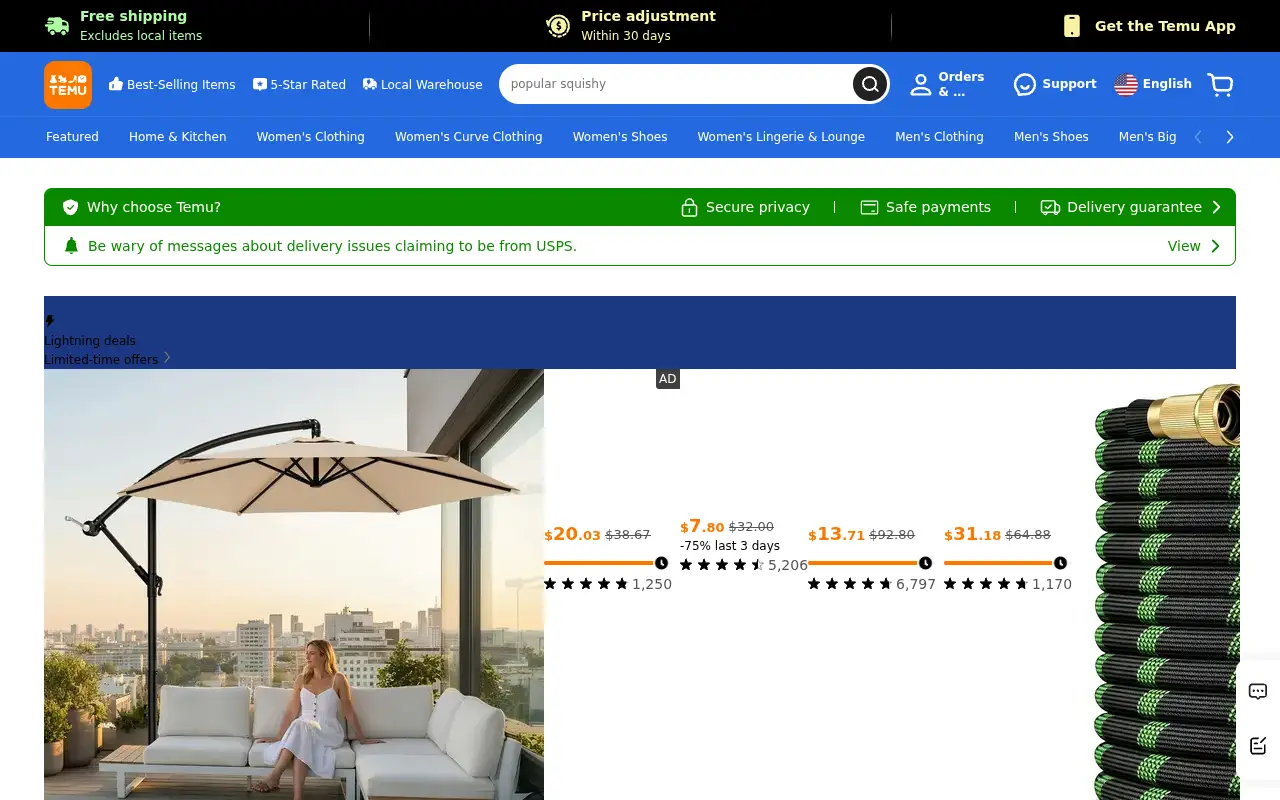Go to Local Warehouse link
The image size is (1280, 800).
(x=422, y=85)
